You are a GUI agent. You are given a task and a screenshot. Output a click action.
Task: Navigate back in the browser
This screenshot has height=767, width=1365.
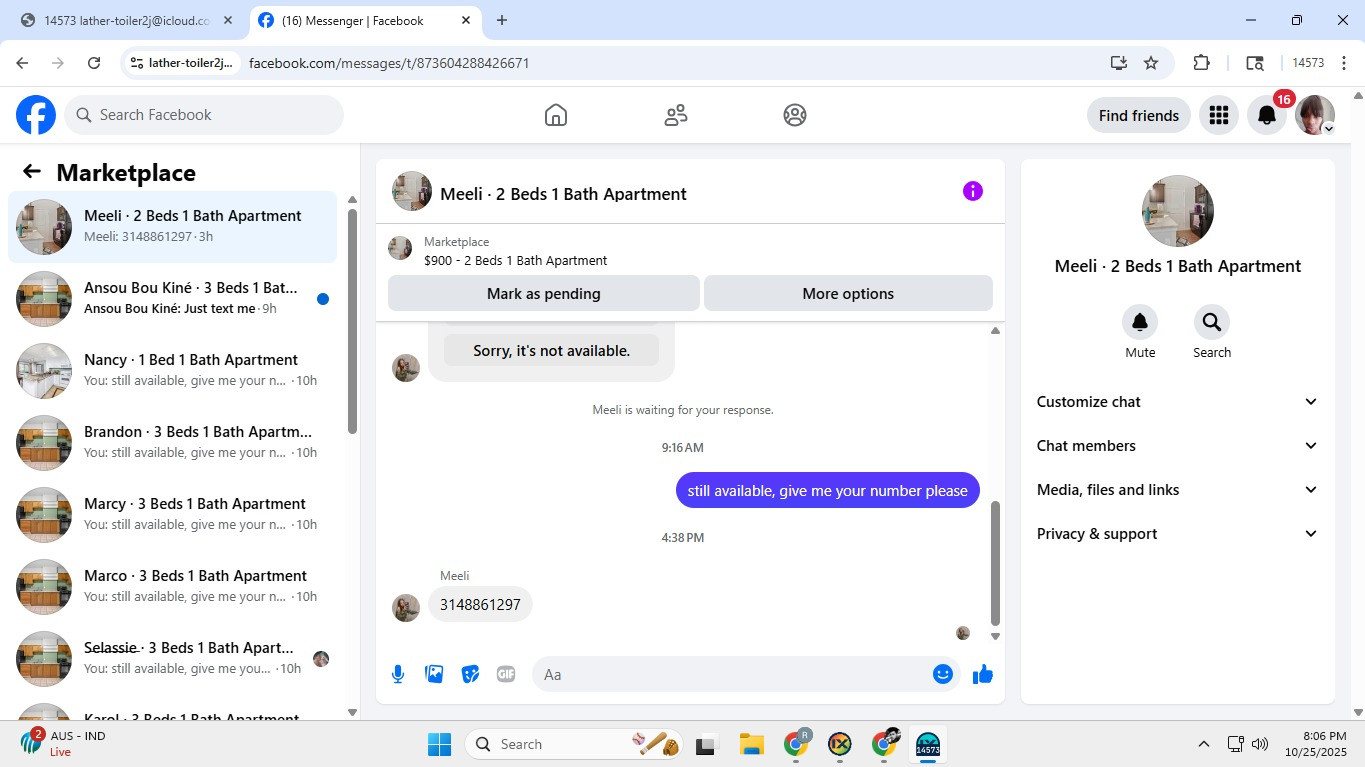coord(22,63)
